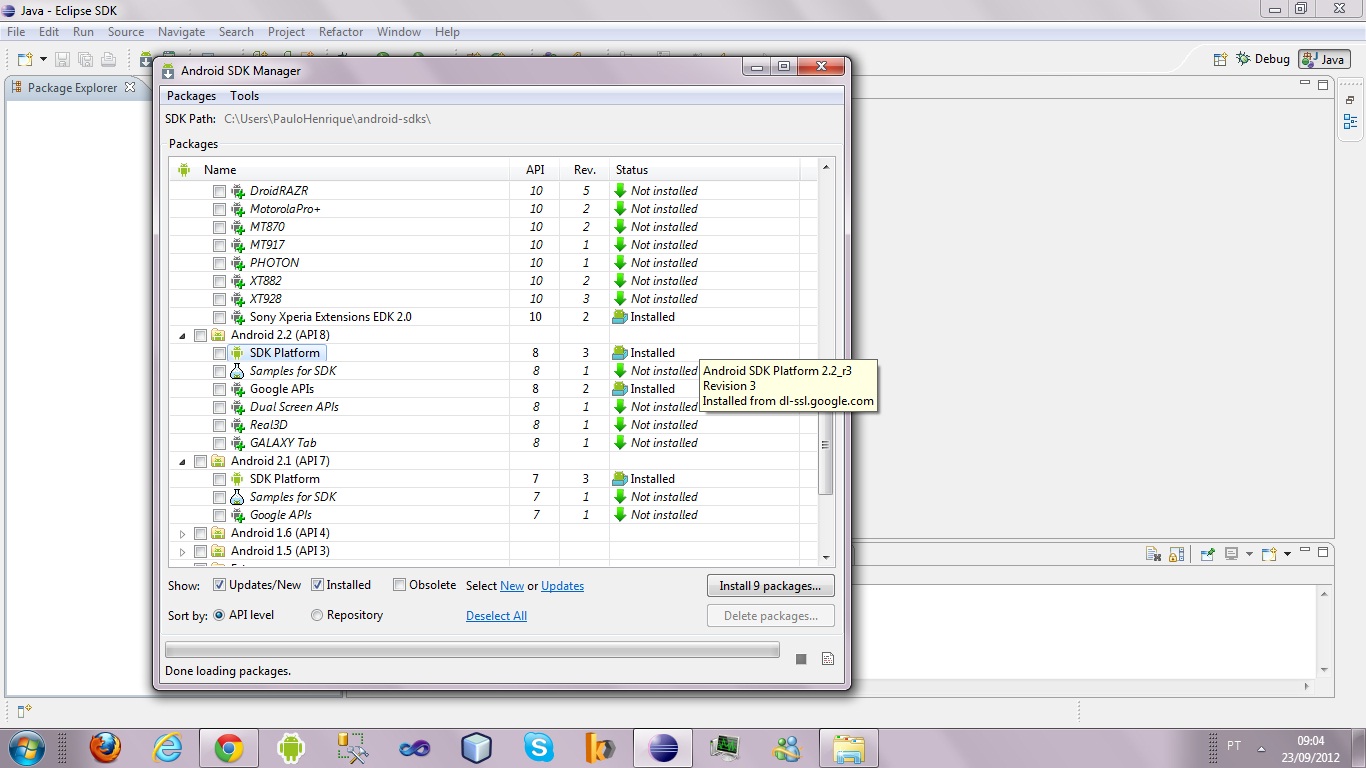Select the Real3D package row name
Viewport: 1366px width, 768px height.
click(268, 425)
